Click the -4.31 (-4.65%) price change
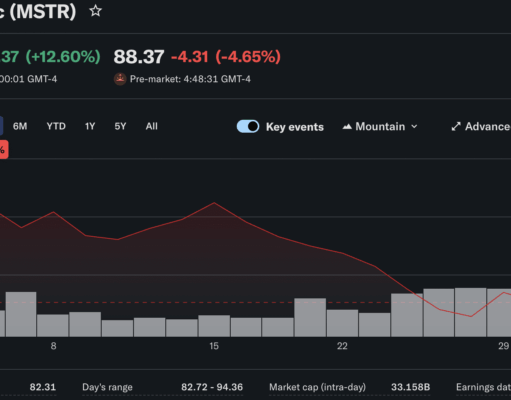 pyautogui.click(x=226, y=57)
